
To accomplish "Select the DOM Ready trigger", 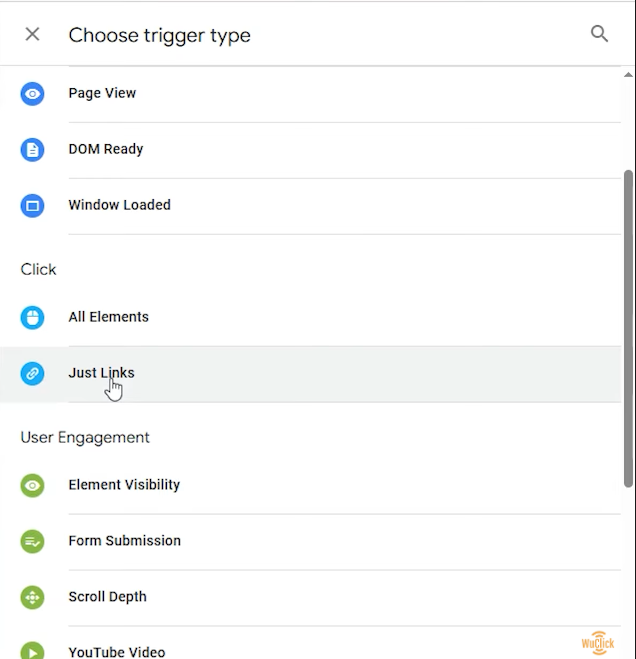I will (311, 150).
